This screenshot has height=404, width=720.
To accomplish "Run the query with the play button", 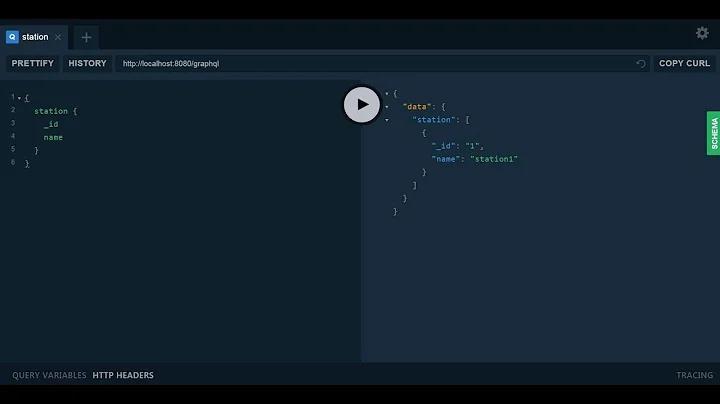I will [362, 105].
